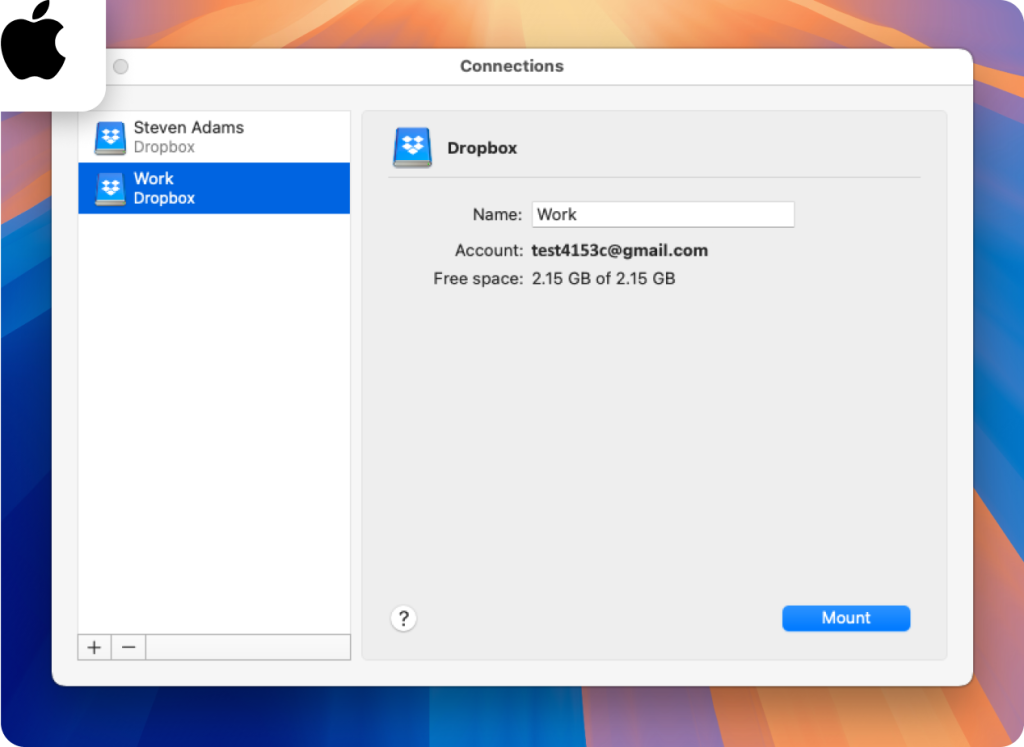Screen dimensions: 1024x747
Task: Click inside the Name text field
Action: (x=663, y=214)
